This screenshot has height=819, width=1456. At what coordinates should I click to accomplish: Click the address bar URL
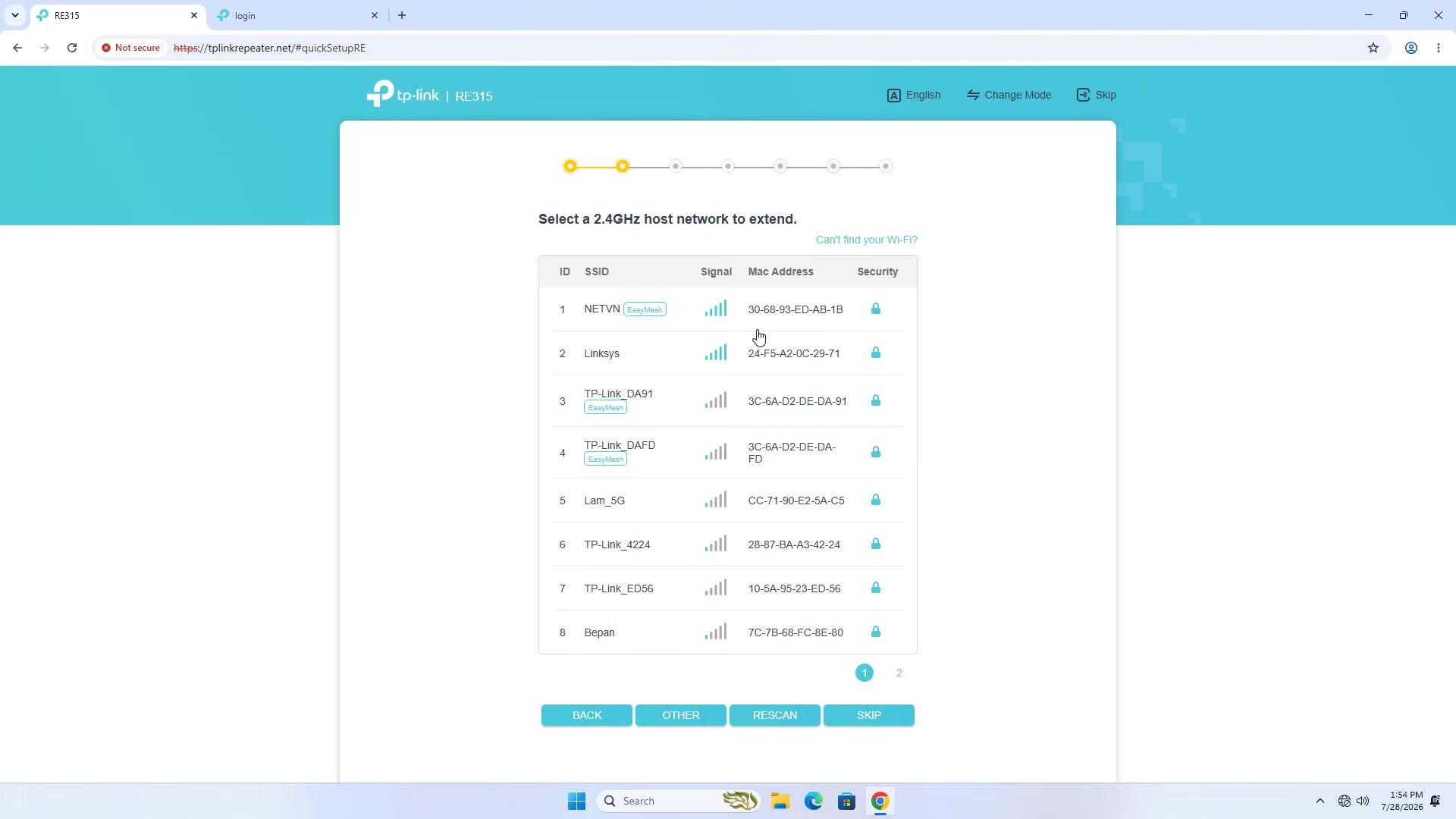(x=269, y=48)
